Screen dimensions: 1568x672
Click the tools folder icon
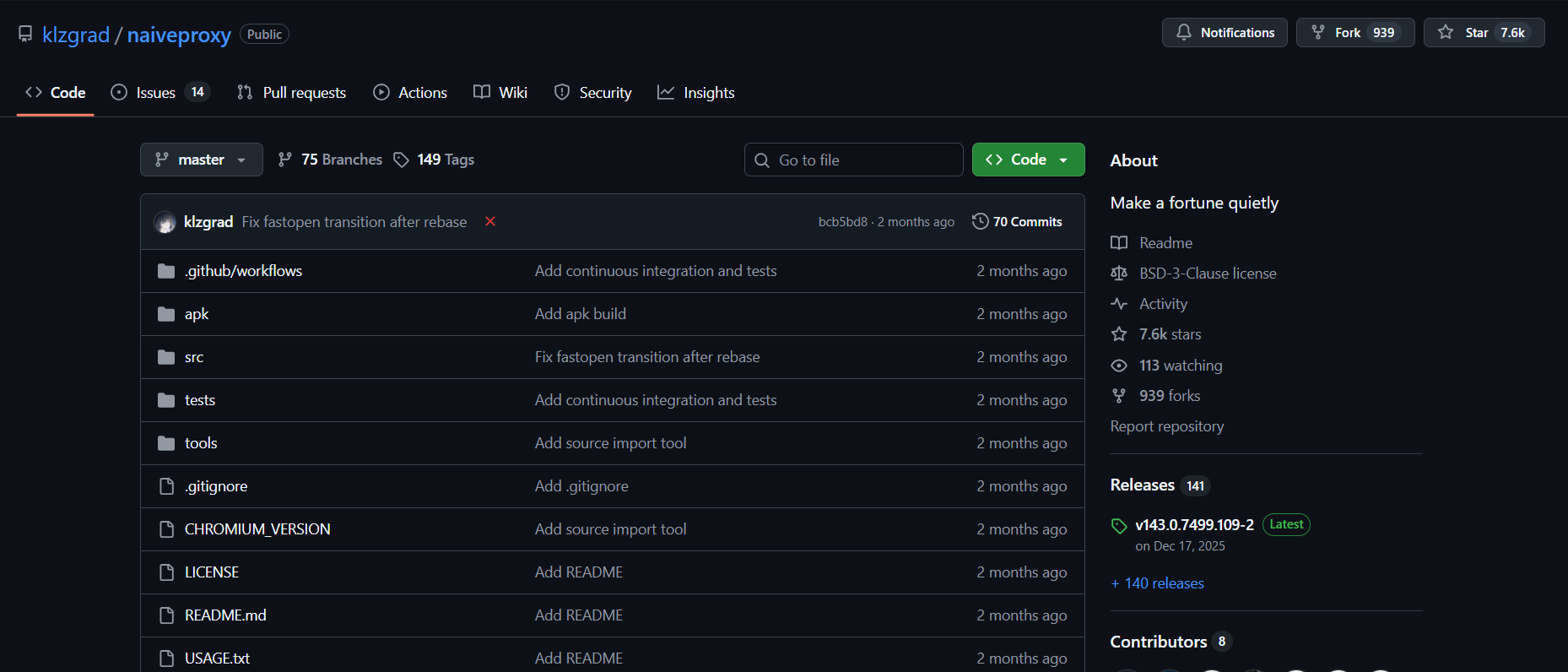pyautogui.click(x=166, y=443)
